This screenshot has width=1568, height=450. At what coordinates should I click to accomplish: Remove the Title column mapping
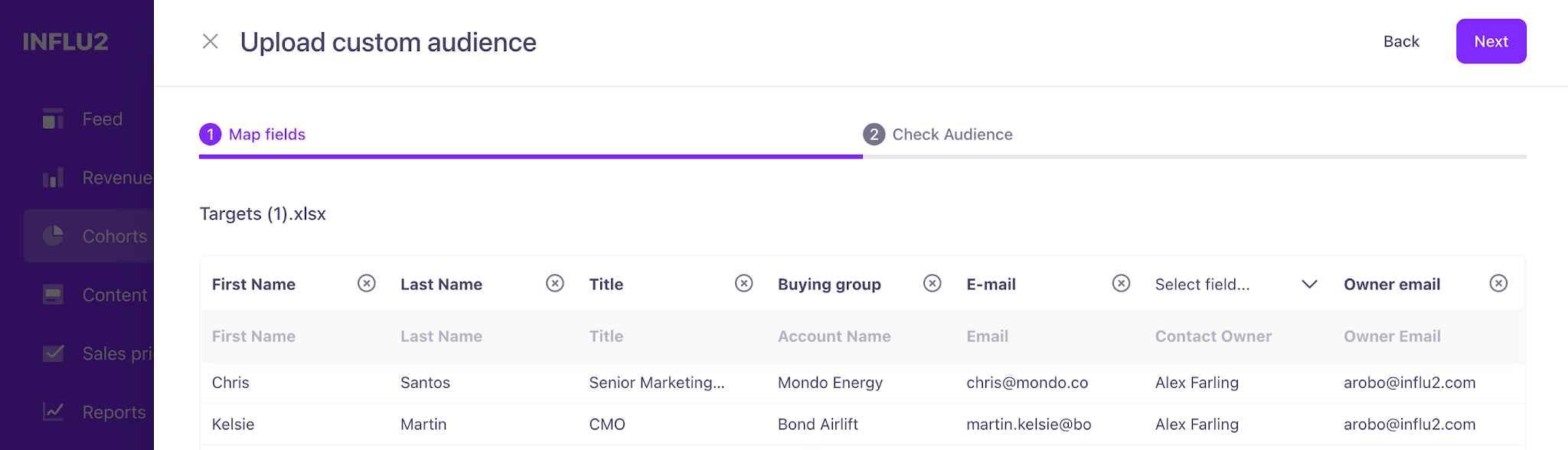coord(744,284)
